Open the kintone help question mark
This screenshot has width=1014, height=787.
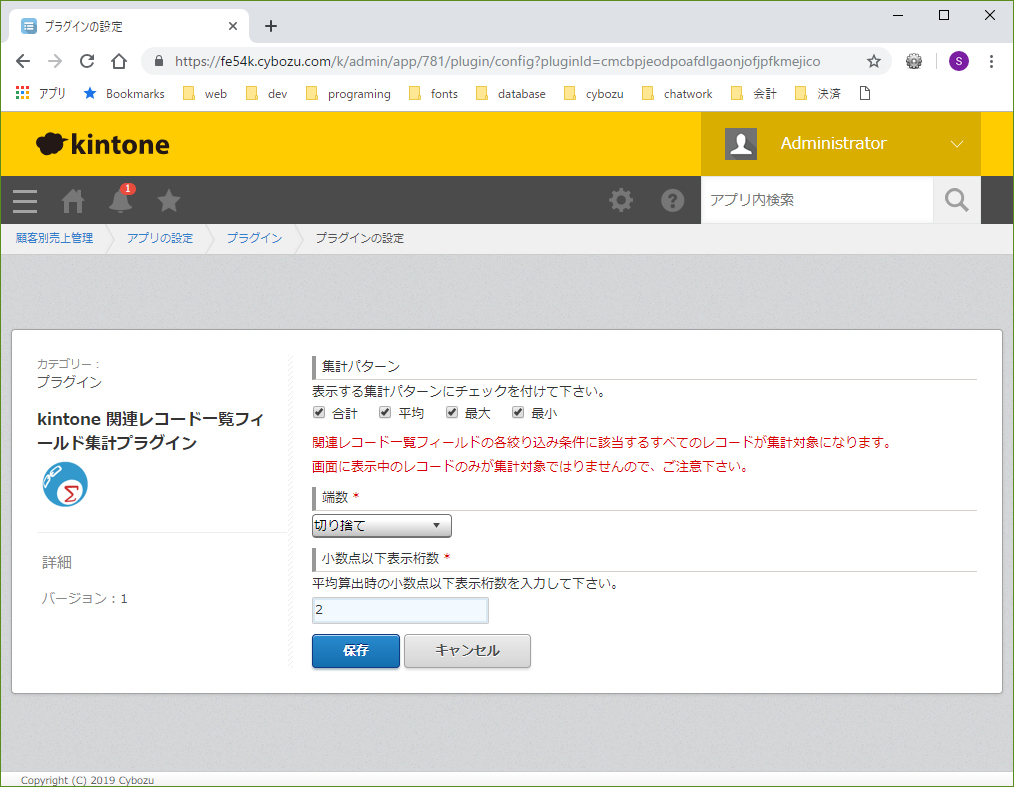(673, 200)
